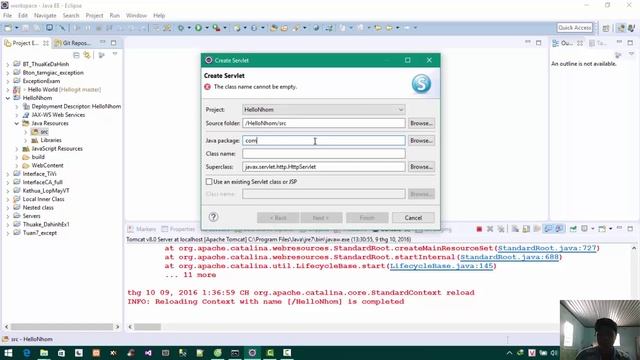The width and height of the screenshot is (640, 360).
Task: Expand the Servers project node
Action: 8,216
